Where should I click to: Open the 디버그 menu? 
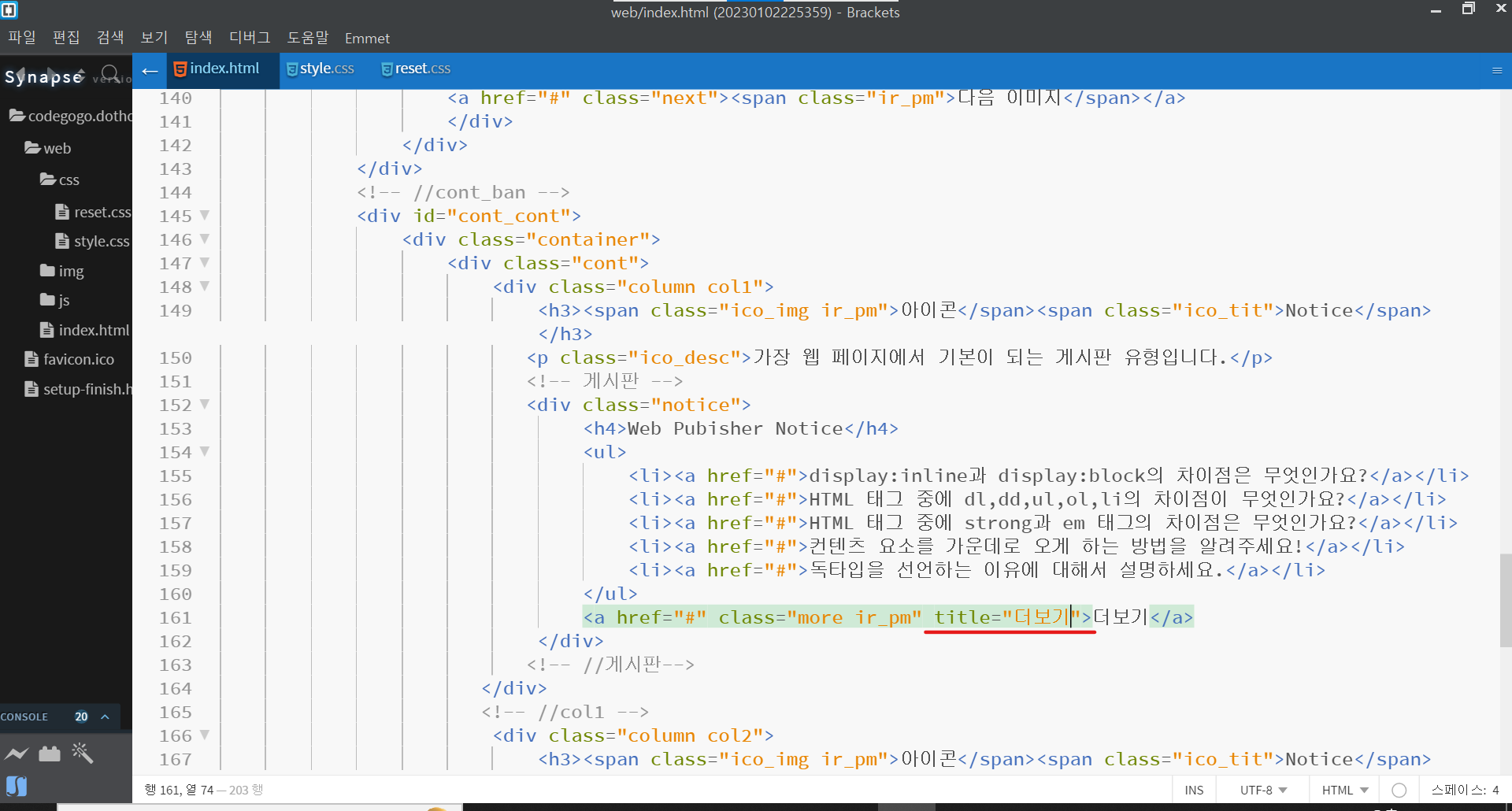[250, 38]
